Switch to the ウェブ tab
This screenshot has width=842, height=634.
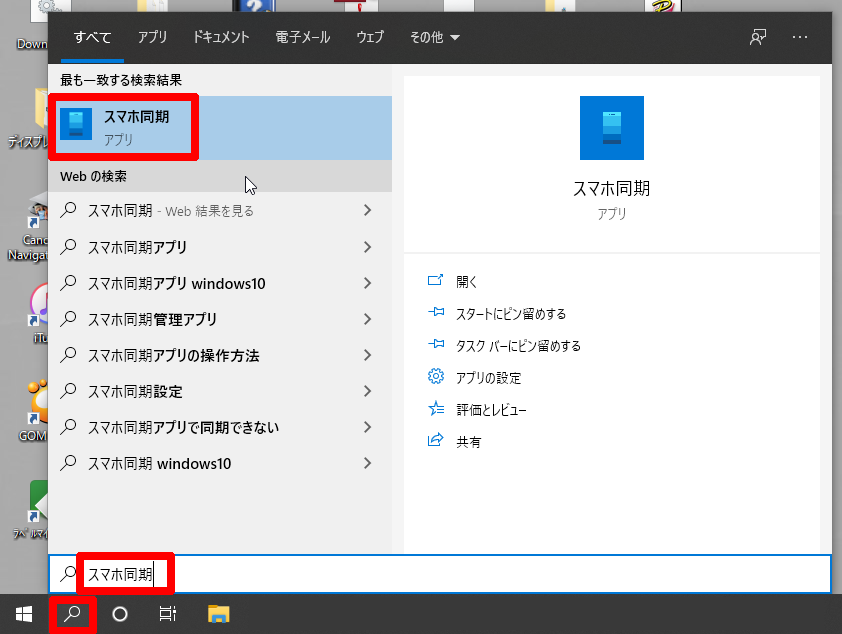point(371,37)
